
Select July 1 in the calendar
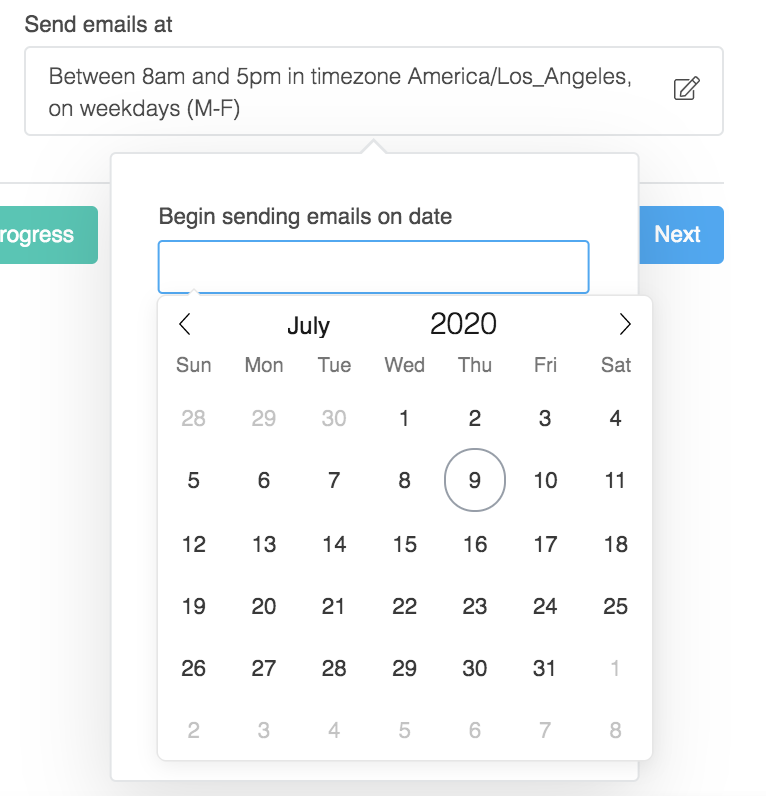pos(404,419)
